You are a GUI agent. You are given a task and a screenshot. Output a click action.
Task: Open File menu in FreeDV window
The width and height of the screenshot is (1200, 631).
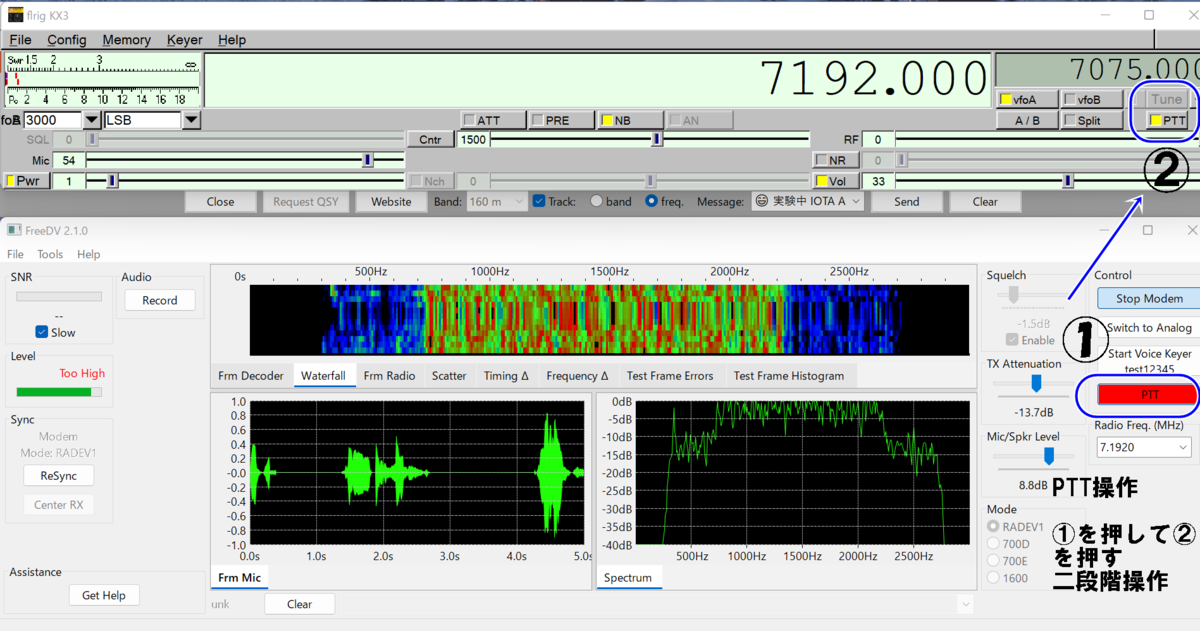pyautogui.click(x=16, y=255)
